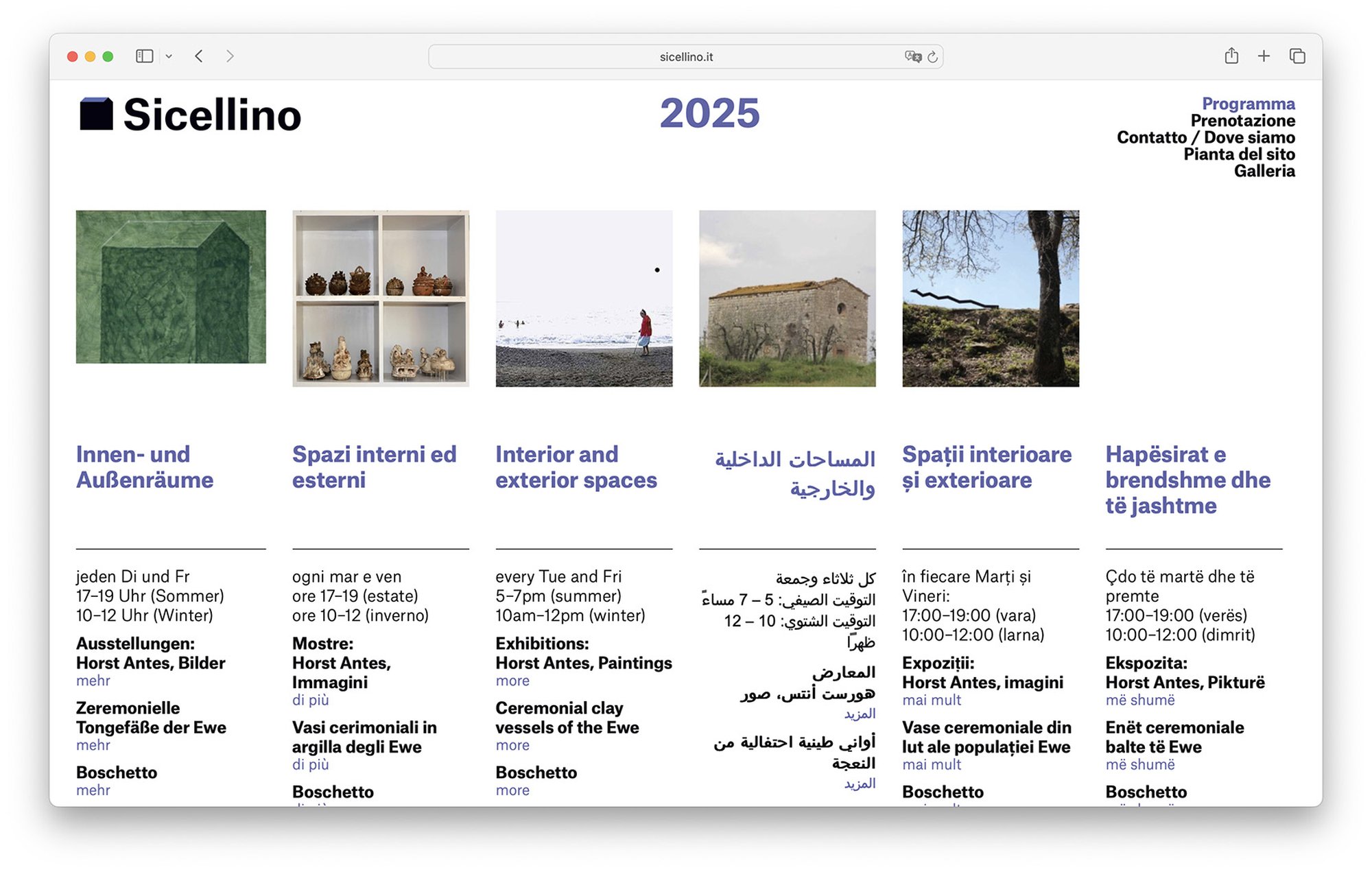This screenshot has height=872, width=1372.
Task: Click the Sicellino logo square
Action: [96, 114]
